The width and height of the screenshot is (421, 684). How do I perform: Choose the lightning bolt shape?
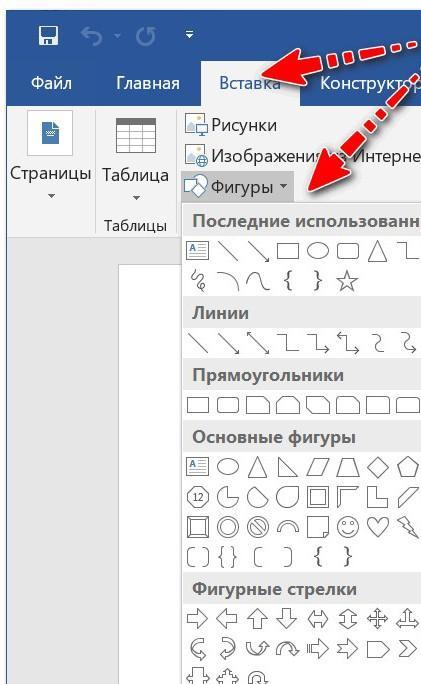[407, 527]
